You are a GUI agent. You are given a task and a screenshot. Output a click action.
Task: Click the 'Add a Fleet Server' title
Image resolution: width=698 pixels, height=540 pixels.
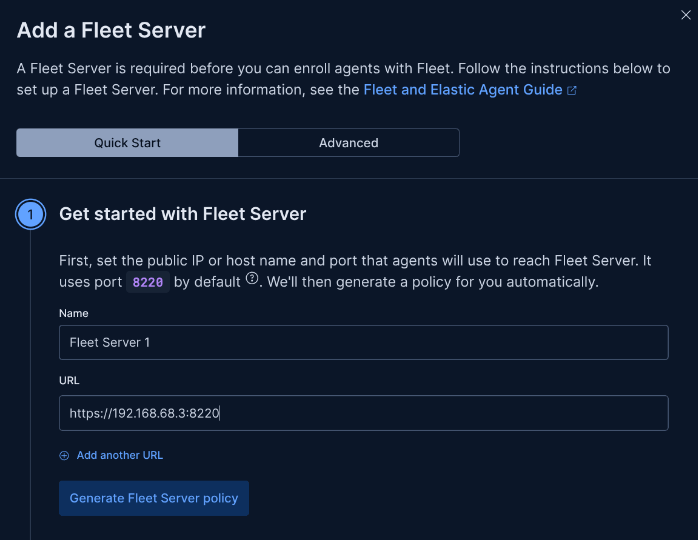coord(111,30)
